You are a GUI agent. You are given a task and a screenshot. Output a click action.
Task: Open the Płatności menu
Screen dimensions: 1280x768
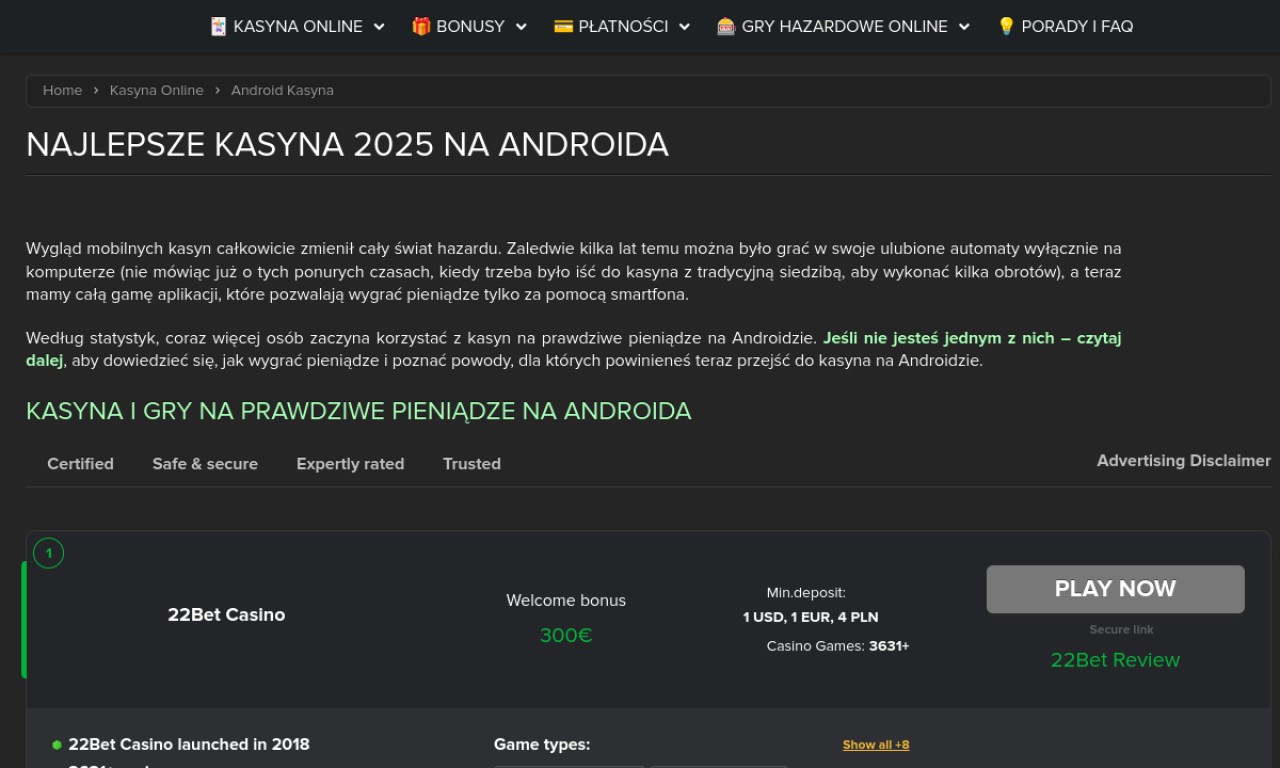coord(622,27)
